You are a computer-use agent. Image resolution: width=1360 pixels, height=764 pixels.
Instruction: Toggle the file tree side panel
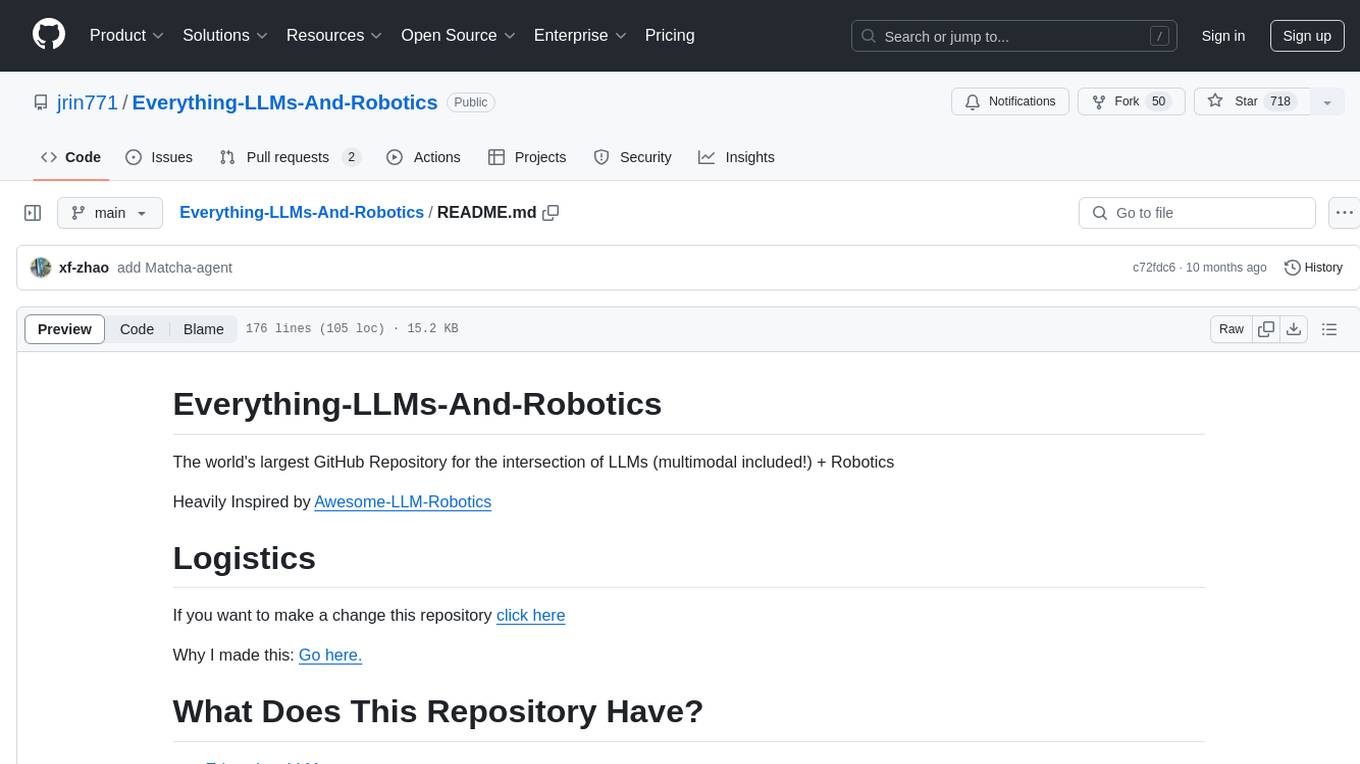(33, 213)
